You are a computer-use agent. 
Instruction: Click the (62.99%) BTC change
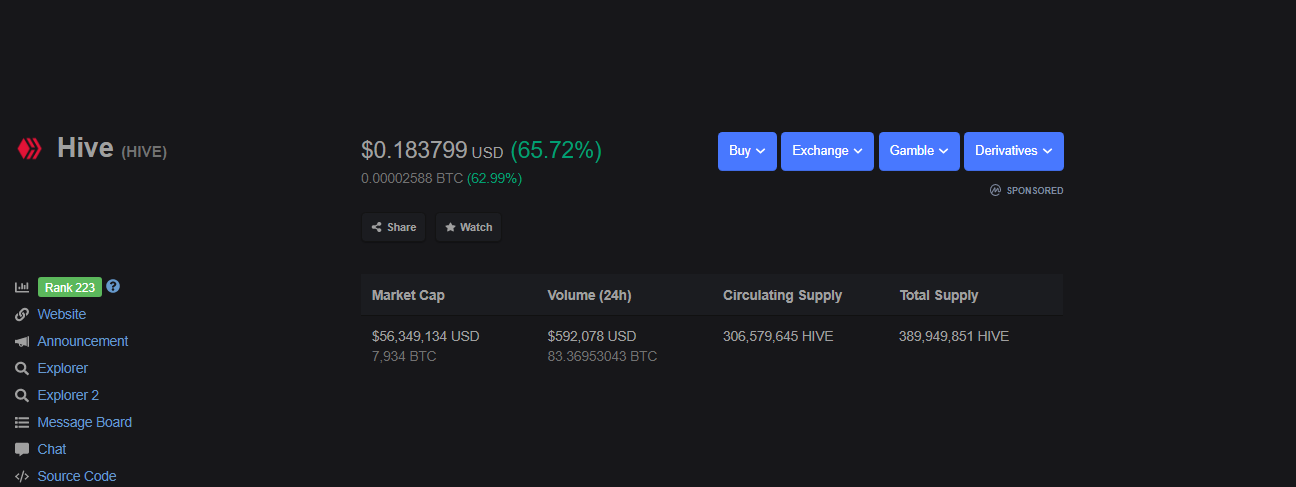[x=494, y=179]
